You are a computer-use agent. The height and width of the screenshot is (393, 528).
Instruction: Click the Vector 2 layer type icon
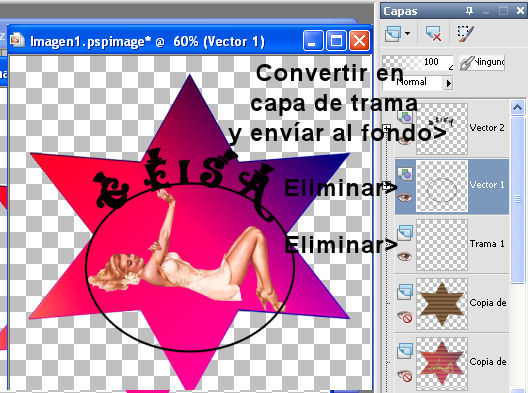(405, 117)
